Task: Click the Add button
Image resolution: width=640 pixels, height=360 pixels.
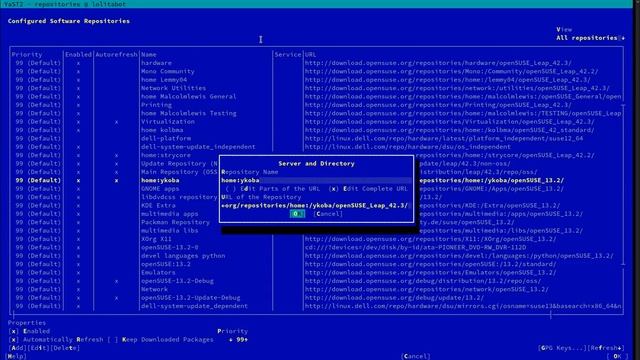Action: coord(18,348)
